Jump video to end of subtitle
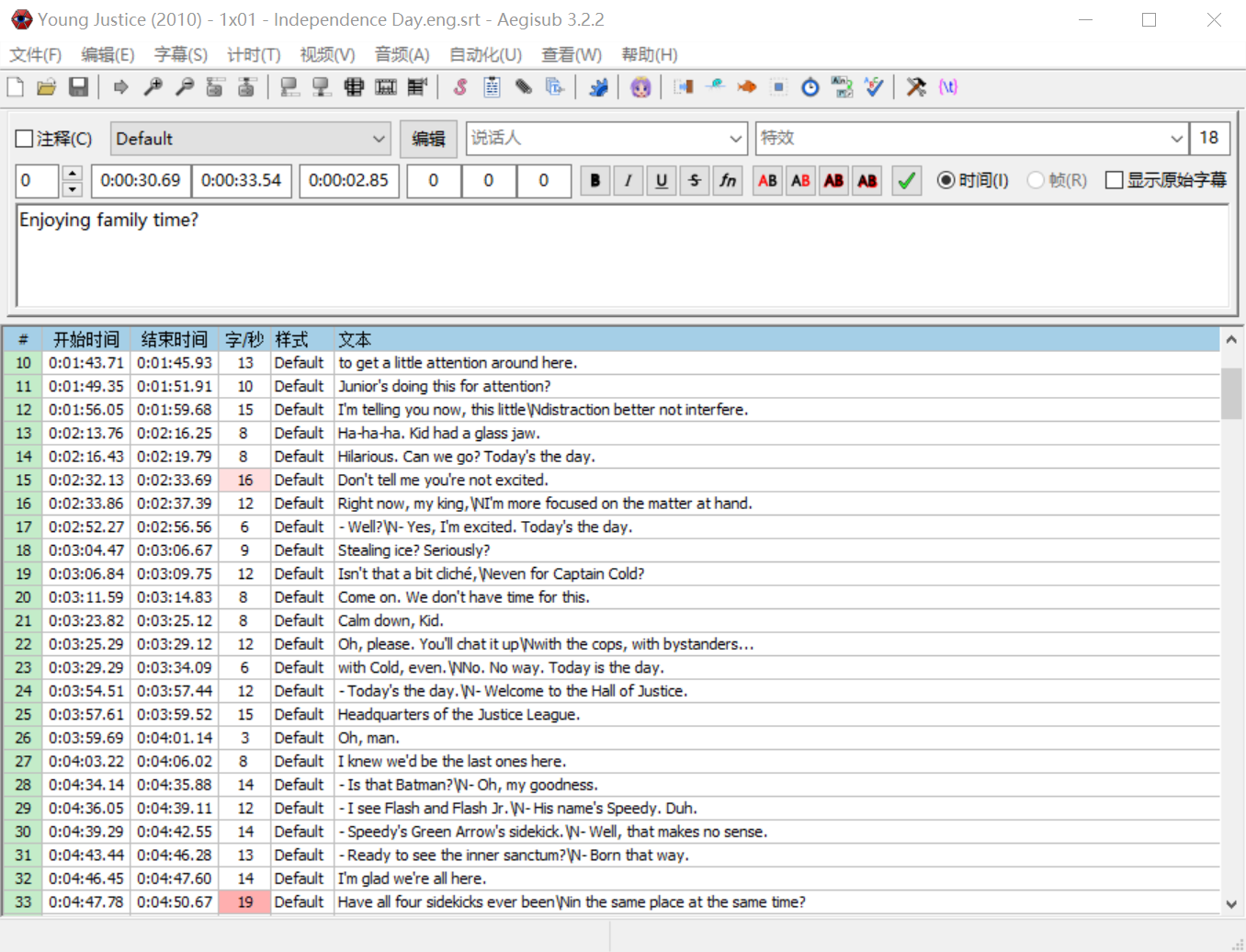Viewport: 1246px width, 952px height. [247, 87]
